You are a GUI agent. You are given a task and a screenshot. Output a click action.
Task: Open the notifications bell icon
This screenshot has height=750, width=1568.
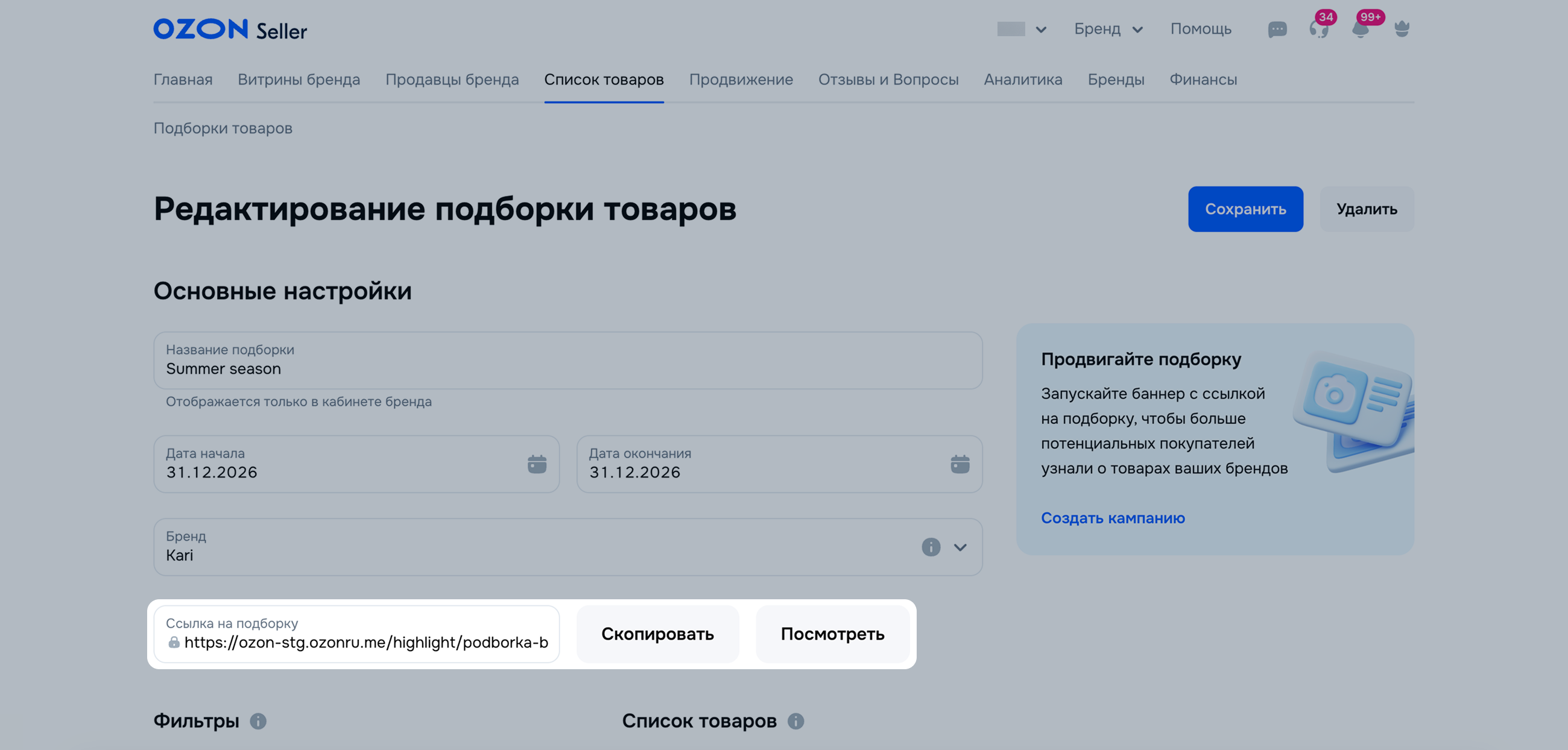[1361, 28]
